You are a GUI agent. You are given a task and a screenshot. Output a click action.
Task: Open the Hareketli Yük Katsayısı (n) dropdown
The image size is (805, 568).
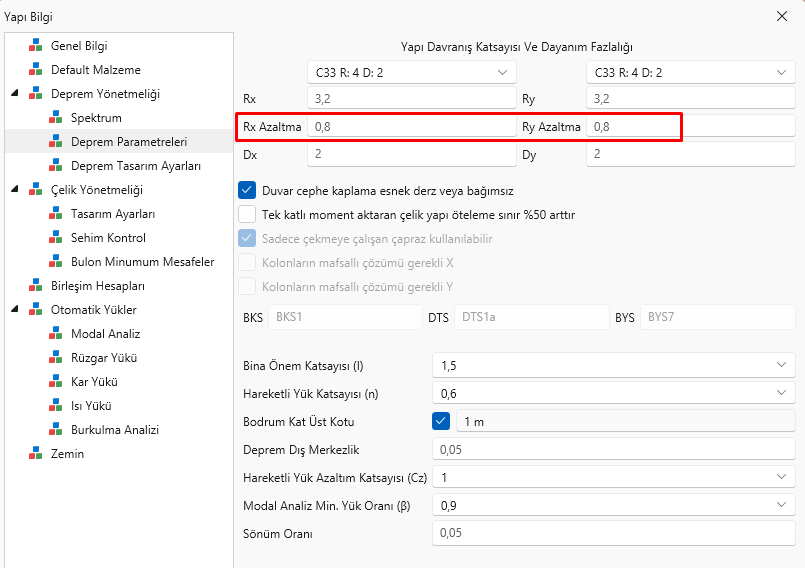(613, 394)
